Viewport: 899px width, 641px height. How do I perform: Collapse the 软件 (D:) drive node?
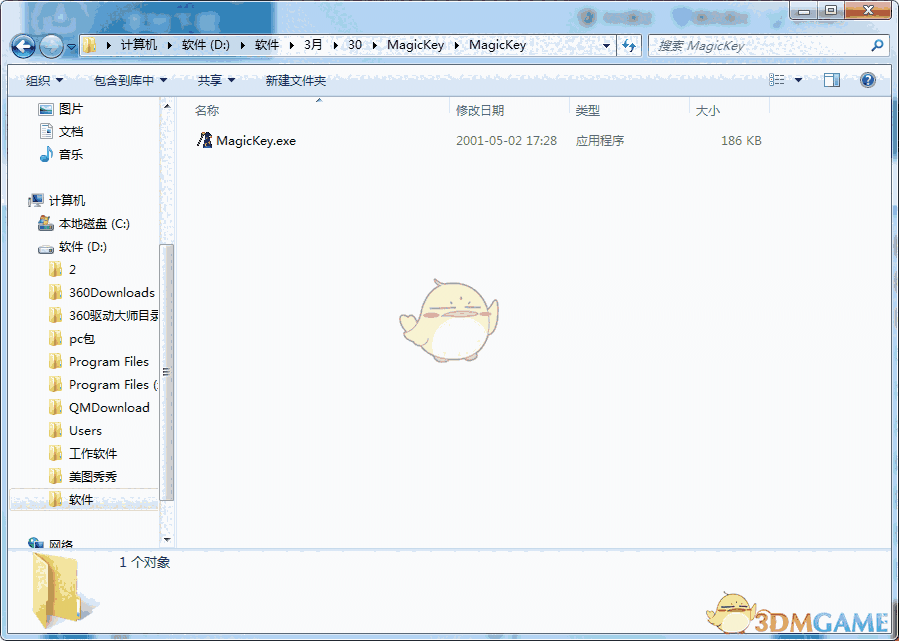[x=30, y=246]
